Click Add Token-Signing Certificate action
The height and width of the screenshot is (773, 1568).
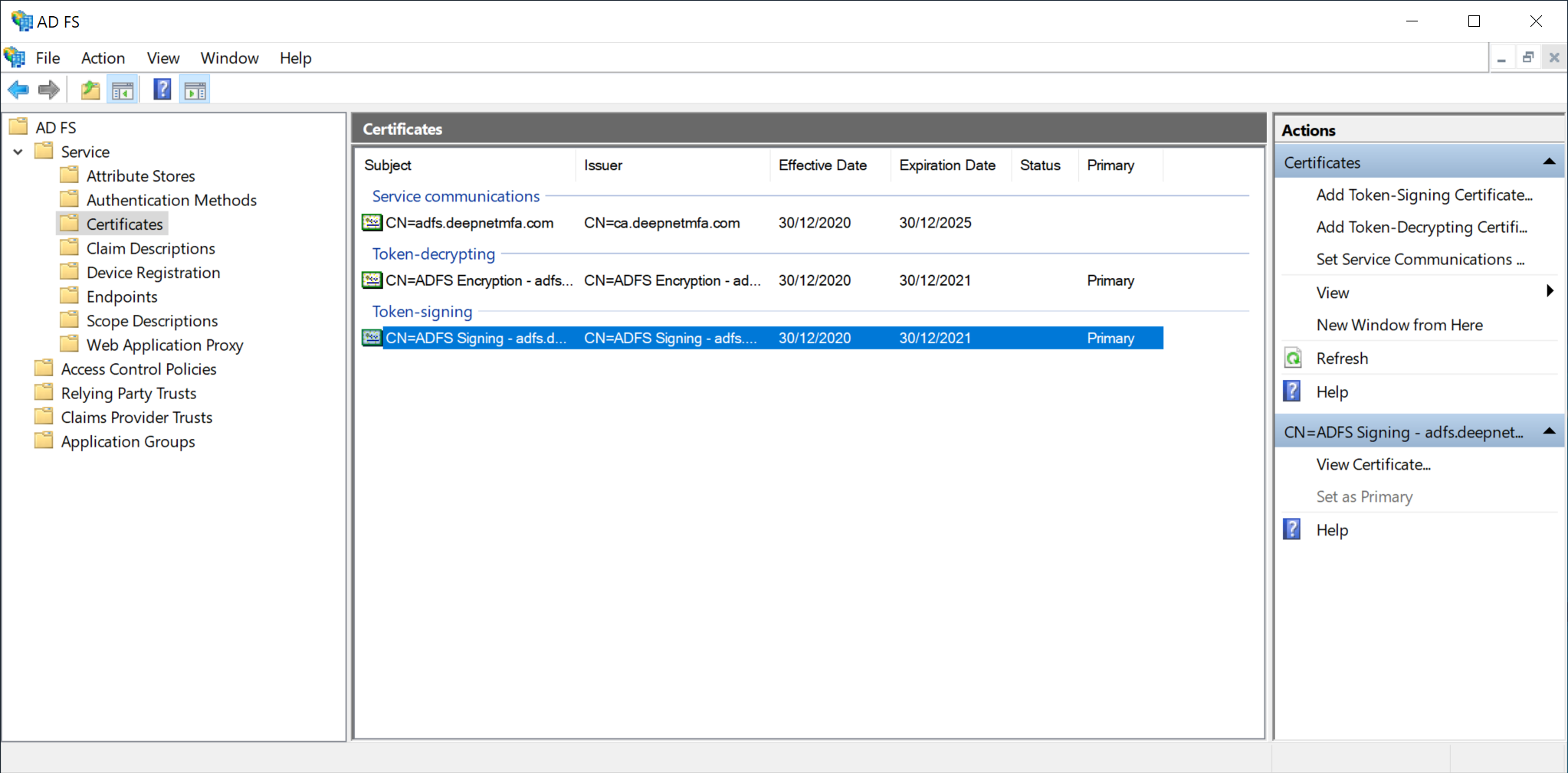(1424, 195)
